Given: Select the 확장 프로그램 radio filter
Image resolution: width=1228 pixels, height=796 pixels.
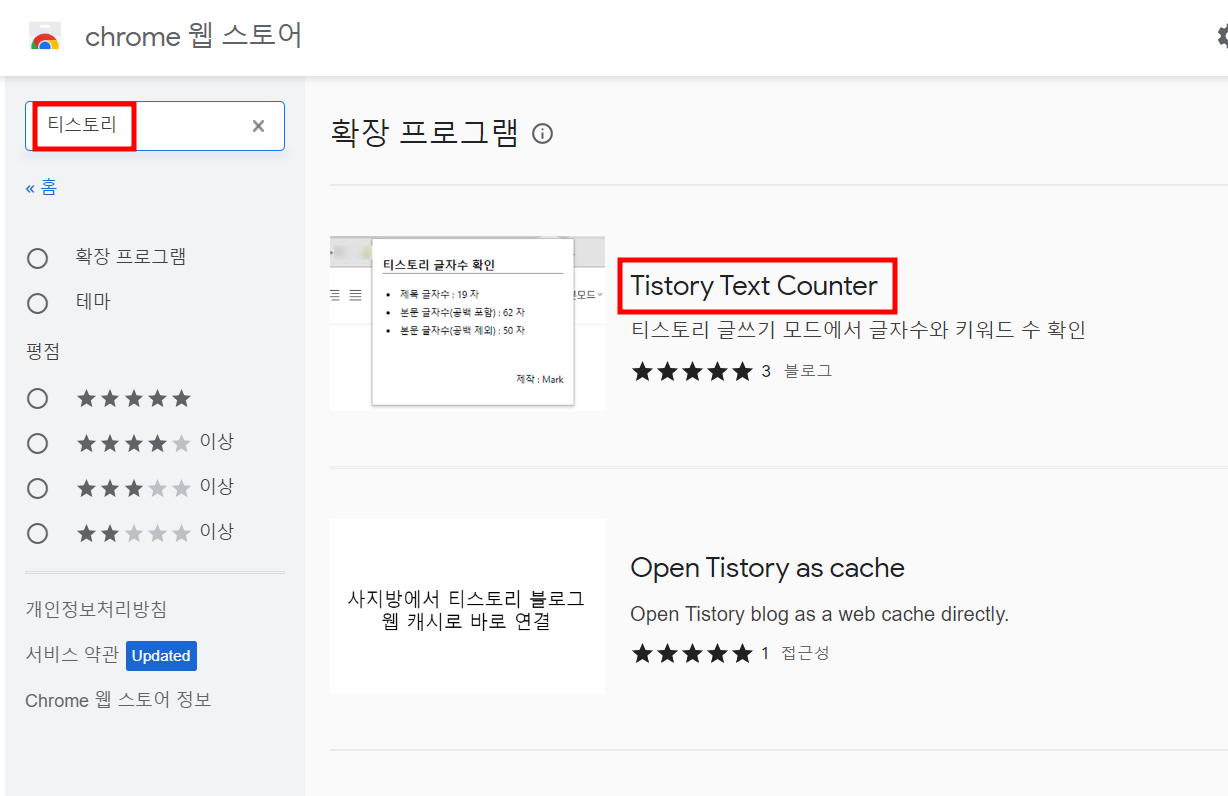Looking at the screenshot, I should [x=38, y=258].
